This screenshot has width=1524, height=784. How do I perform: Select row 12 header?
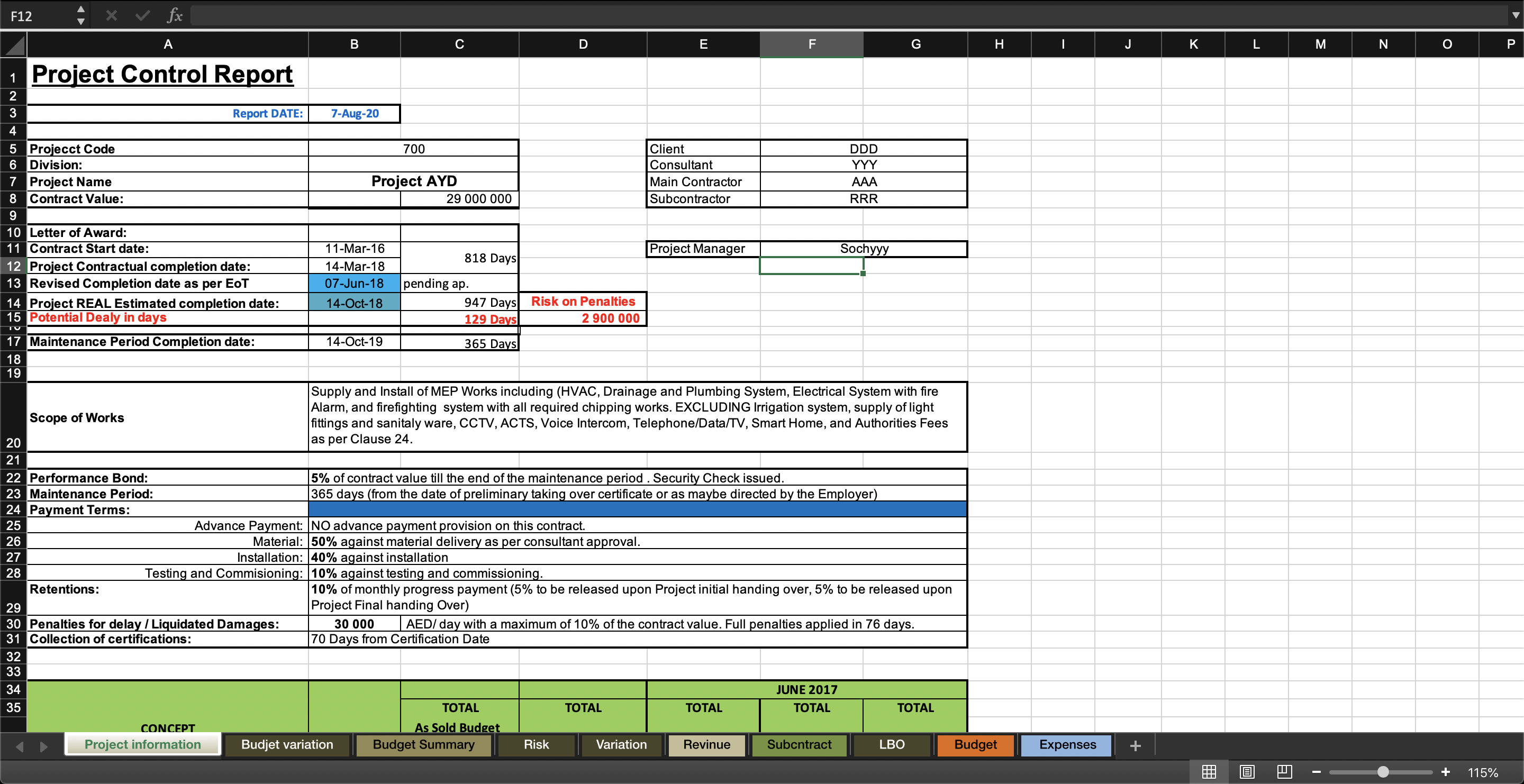[14, 266]
